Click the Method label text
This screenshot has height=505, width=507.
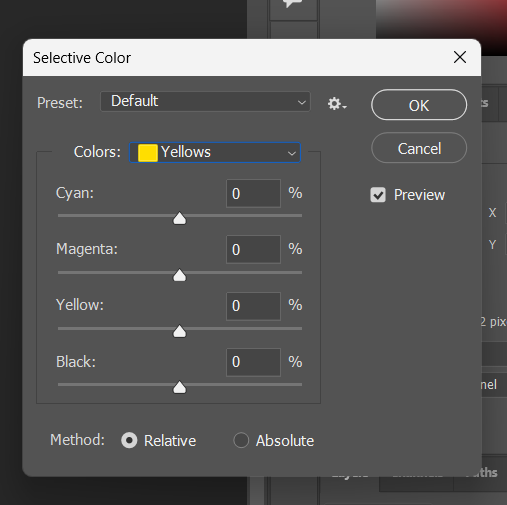(77, 440)
